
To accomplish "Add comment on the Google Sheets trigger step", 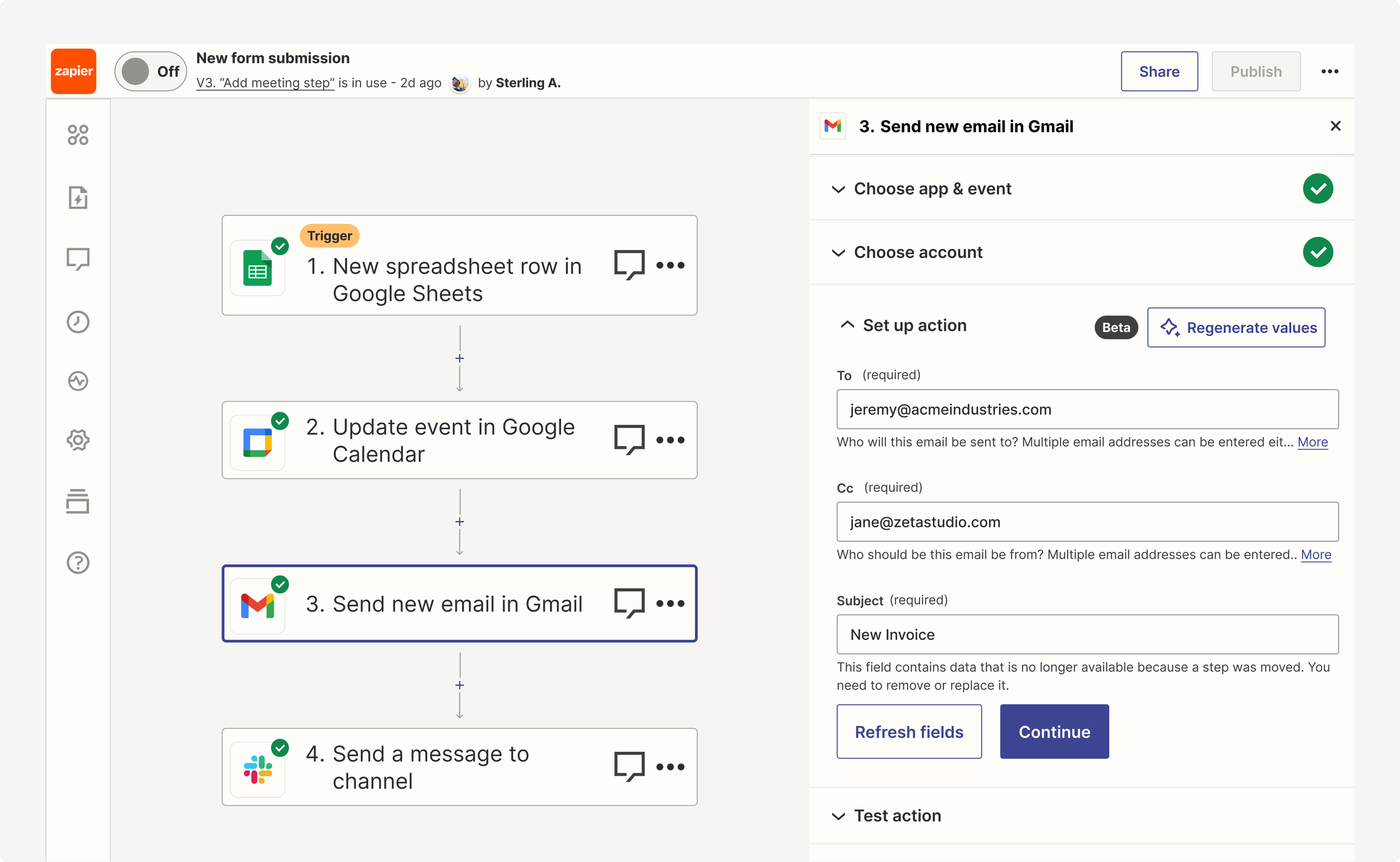I will [629, 265].
